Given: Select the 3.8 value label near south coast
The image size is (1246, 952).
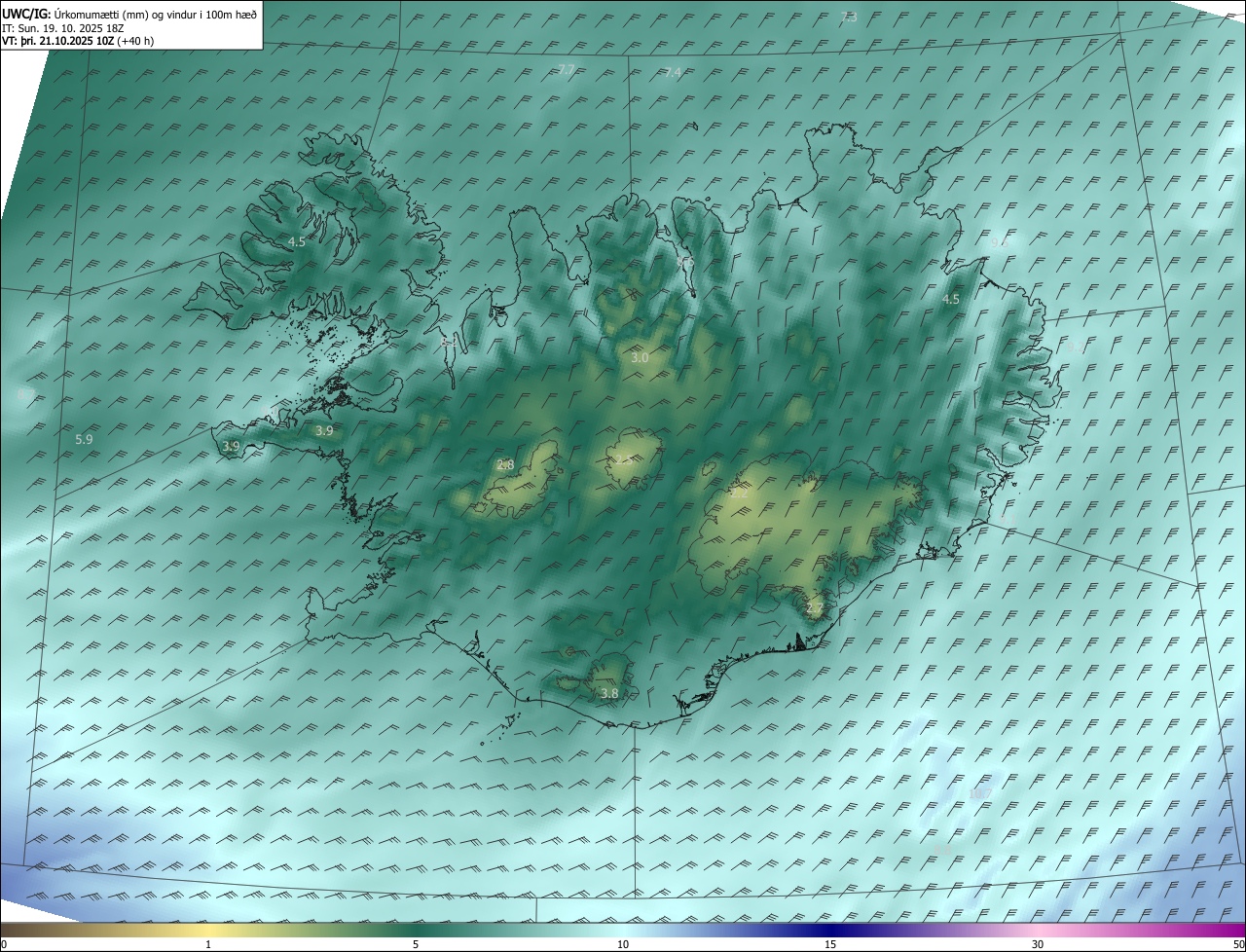Looking at the screenshot, I should pos(609,693).
